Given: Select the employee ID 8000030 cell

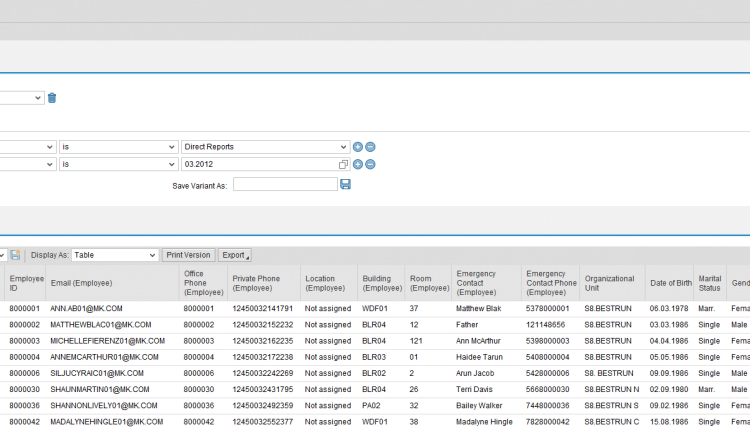Looking at the screenshot, I should tap(24, 389).
